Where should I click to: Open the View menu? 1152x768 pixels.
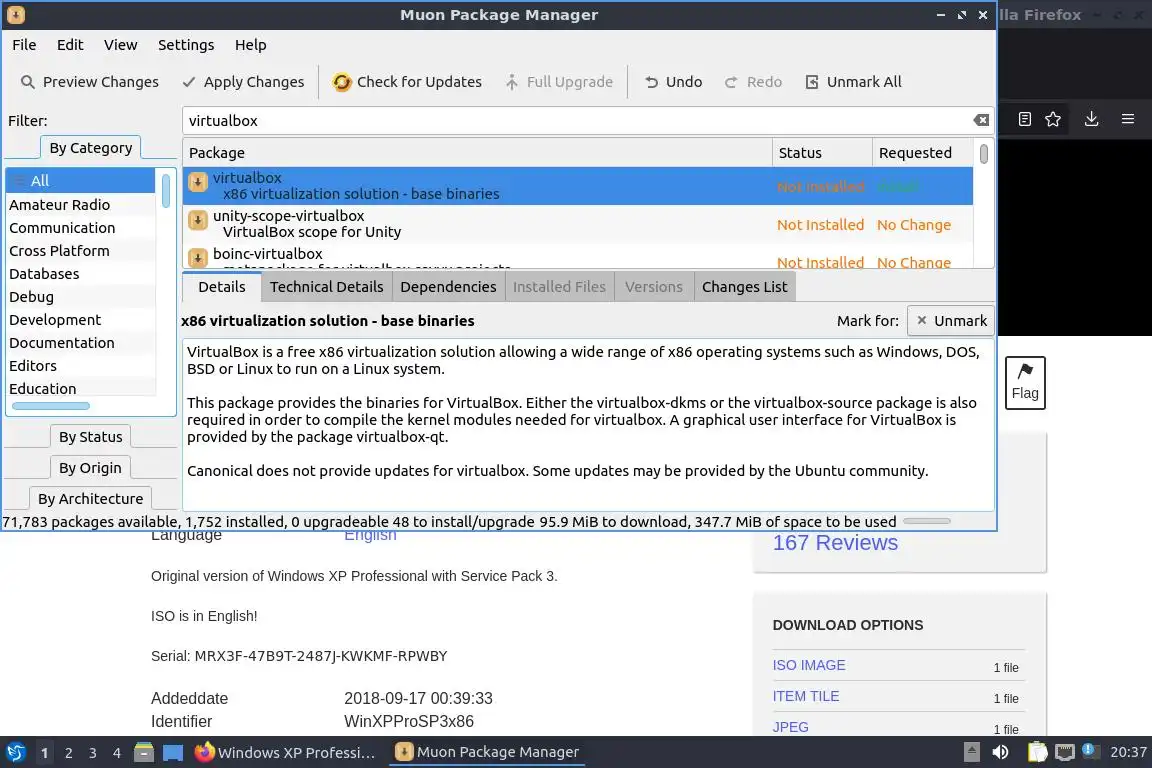click(120, 45)
